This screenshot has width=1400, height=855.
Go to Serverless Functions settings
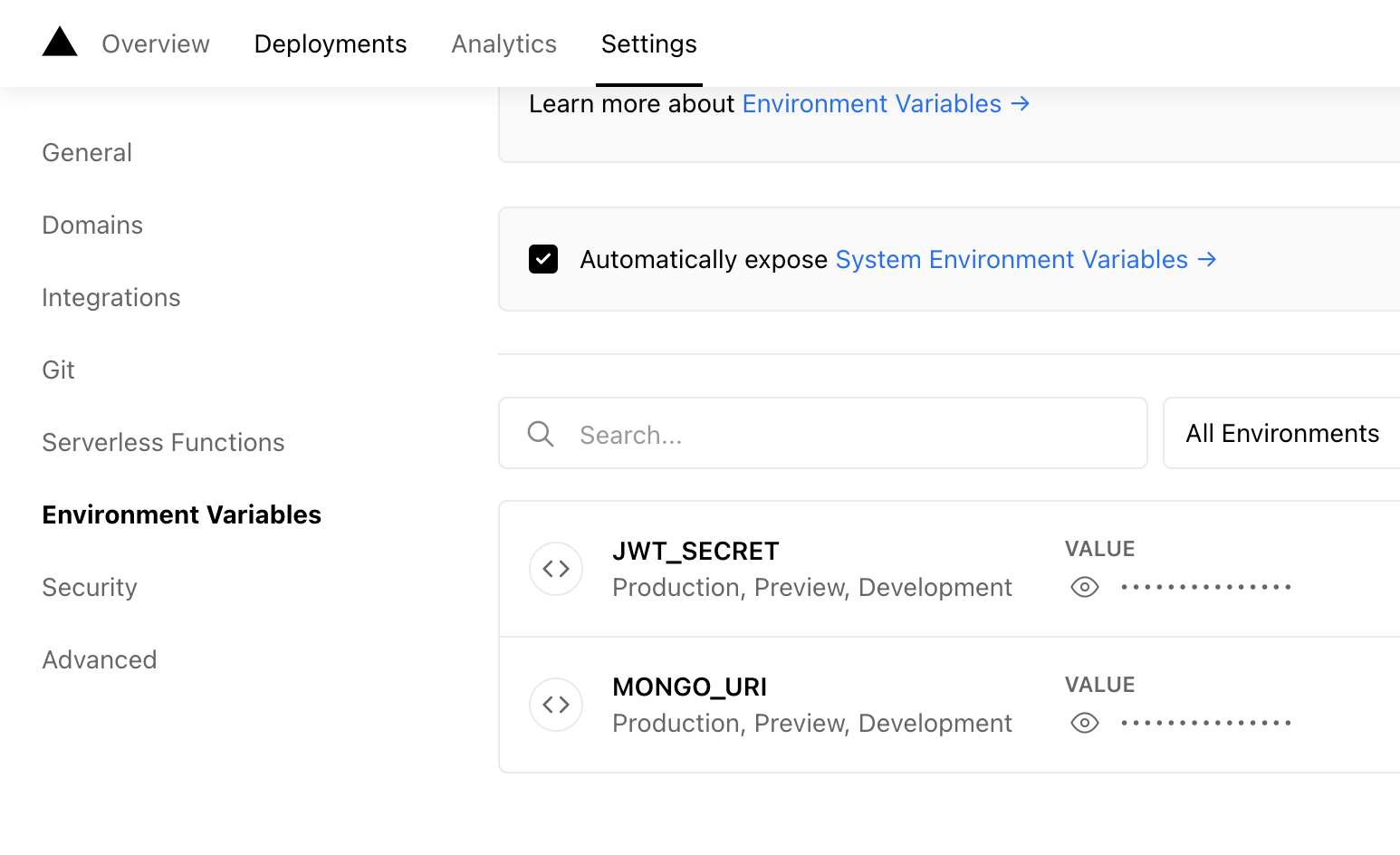[163, 442]
